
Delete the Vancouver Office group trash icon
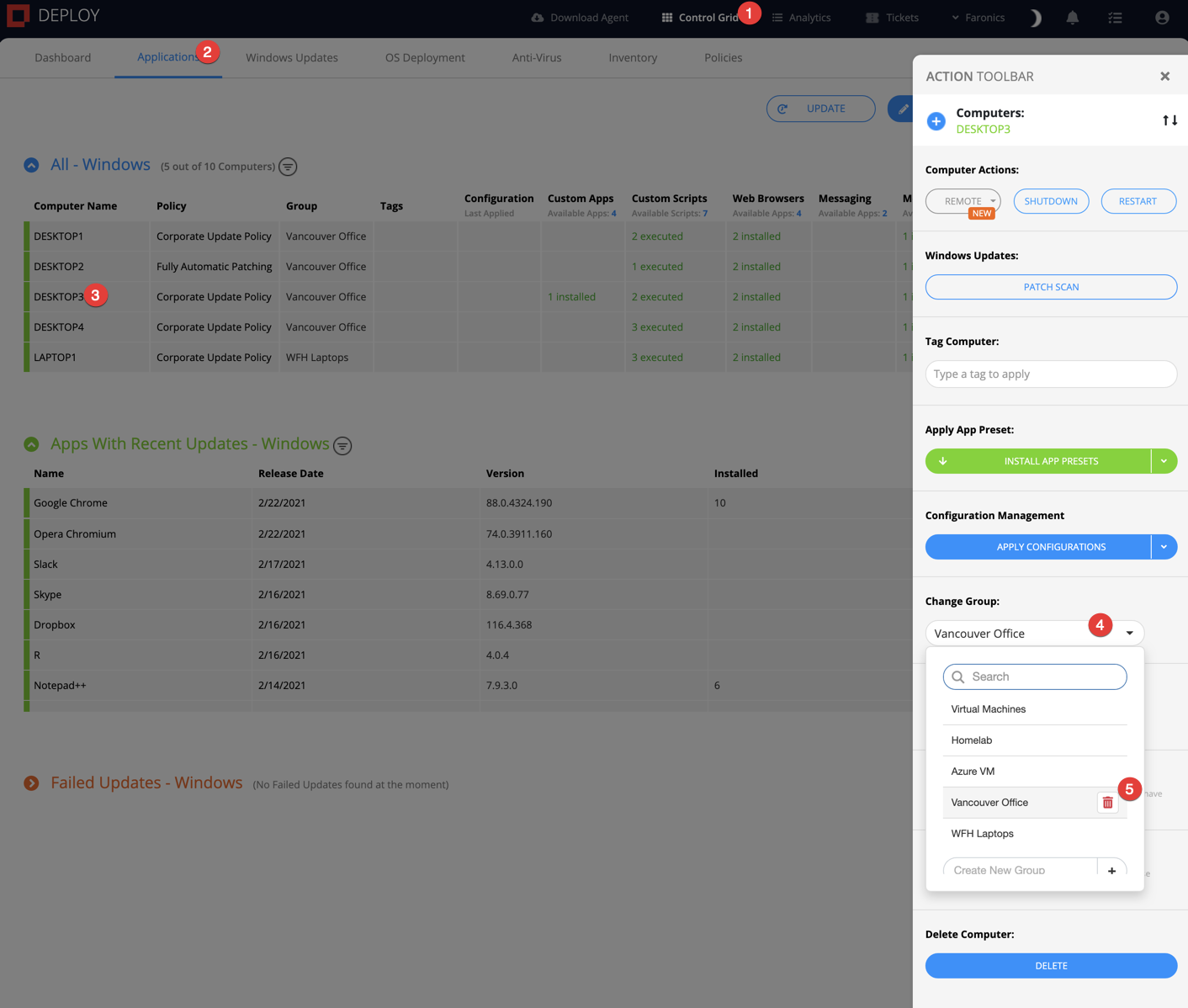click(x=1108, y=803)
